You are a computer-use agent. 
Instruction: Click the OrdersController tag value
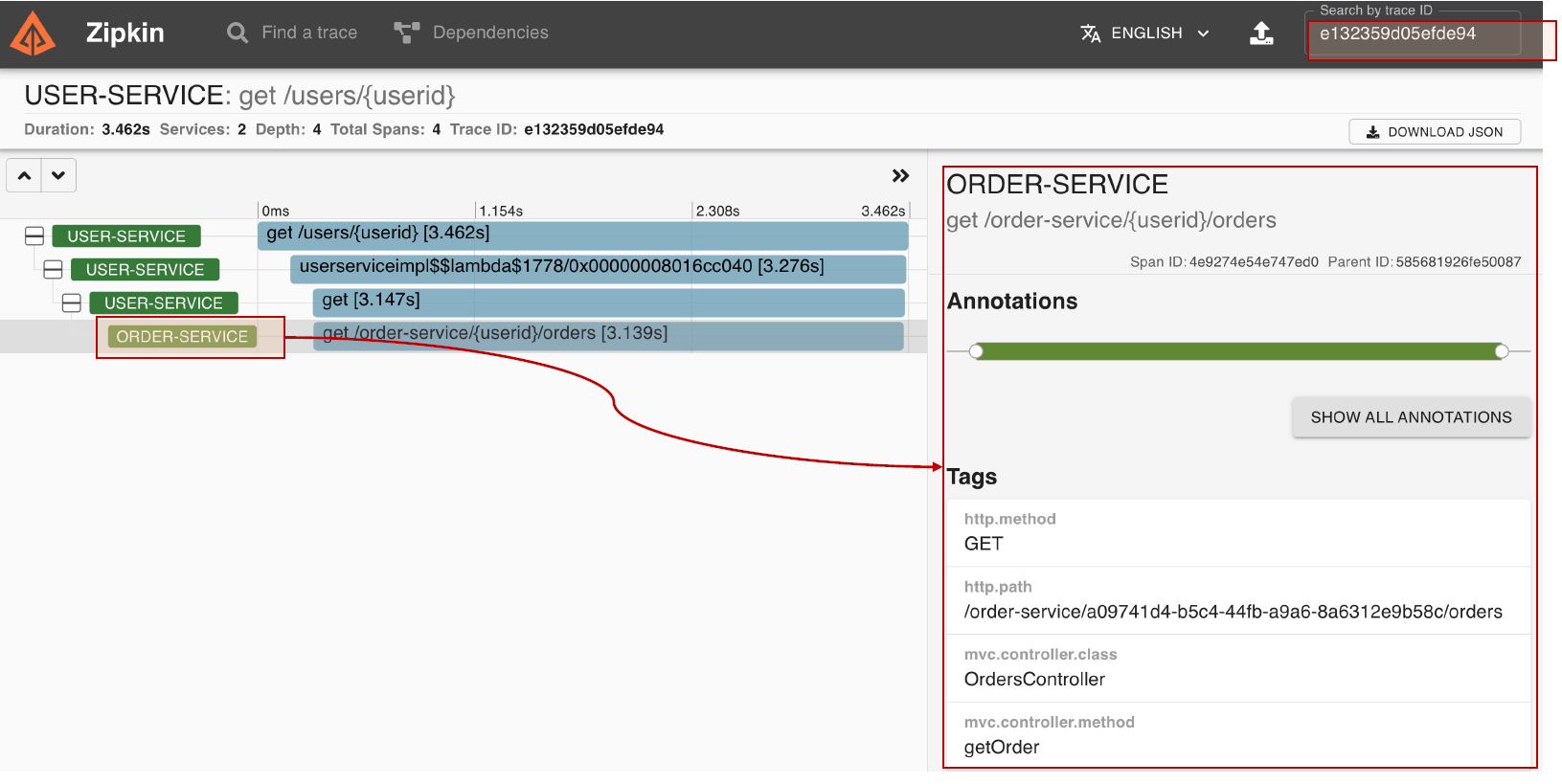[x=1034, y=680]
